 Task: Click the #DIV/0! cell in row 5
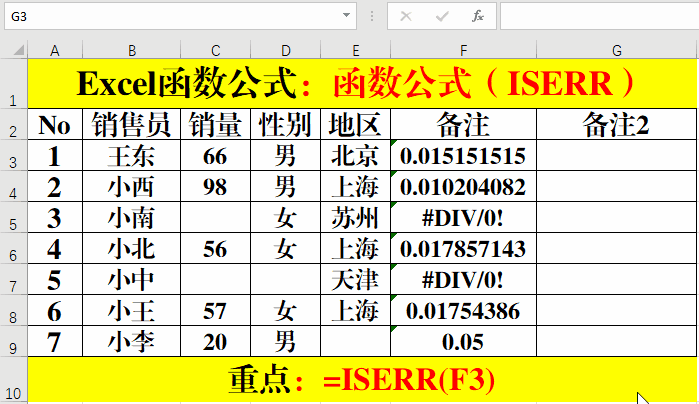[463, 217]
